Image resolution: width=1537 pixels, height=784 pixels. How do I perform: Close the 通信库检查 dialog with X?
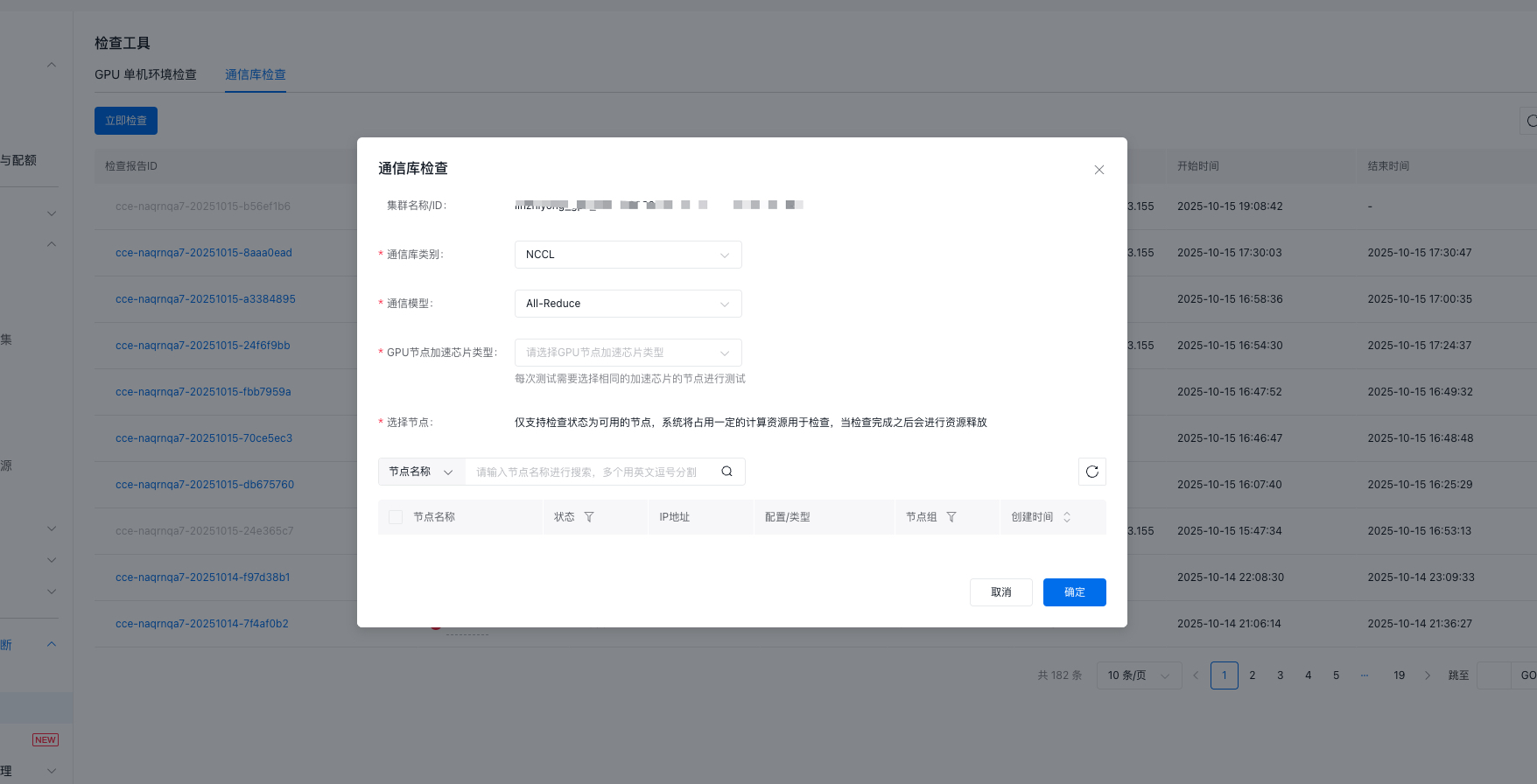click(1099, 170)
